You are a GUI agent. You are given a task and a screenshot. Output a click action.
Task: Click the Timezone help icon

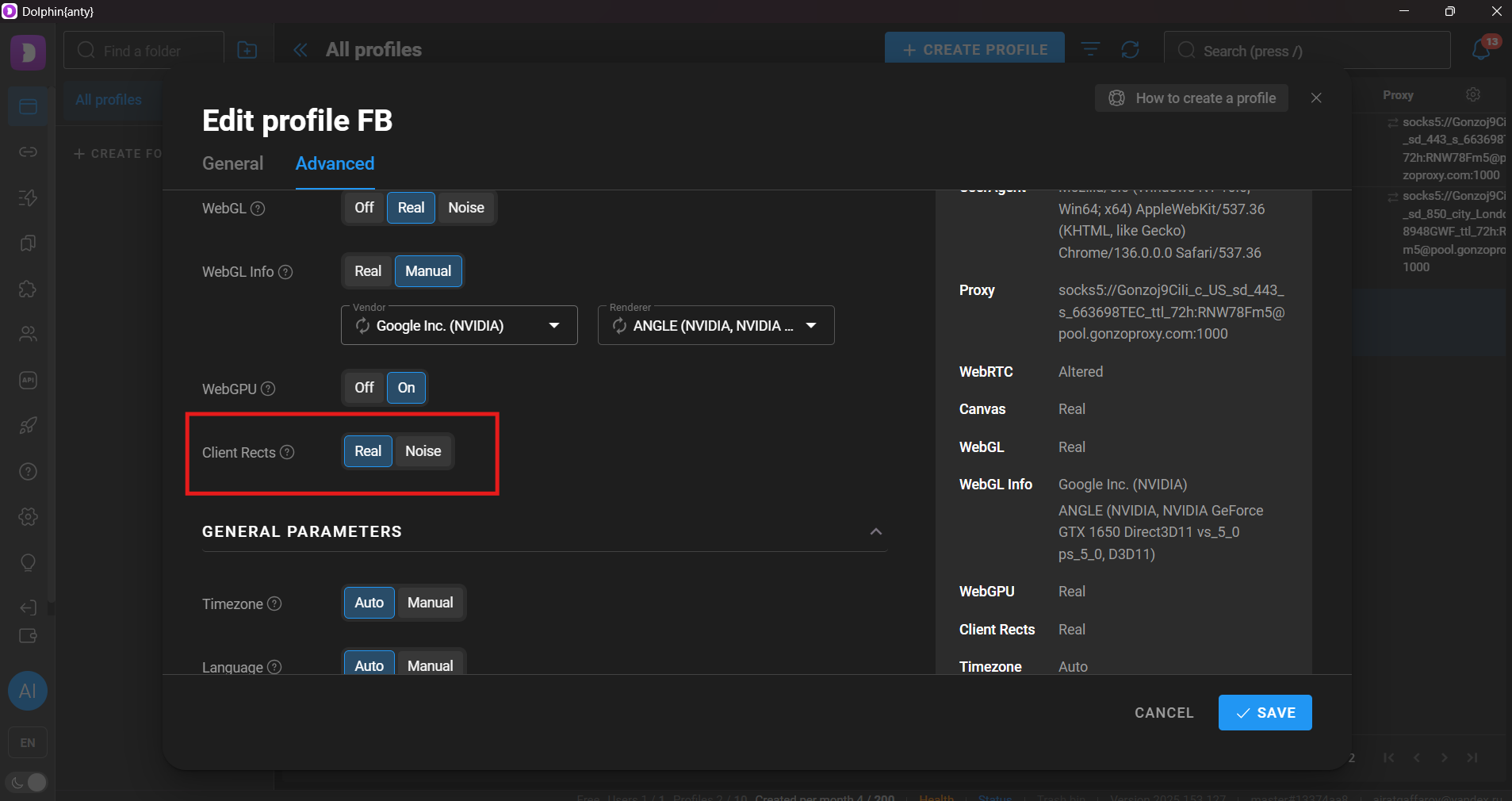tap(274, 604)
